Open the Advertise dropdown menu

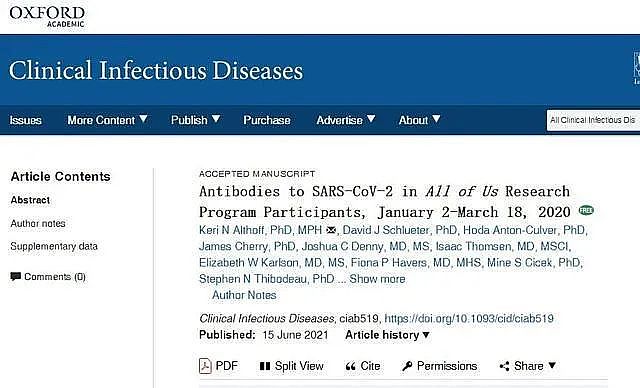pyautogui.click(x=346, y=120)
